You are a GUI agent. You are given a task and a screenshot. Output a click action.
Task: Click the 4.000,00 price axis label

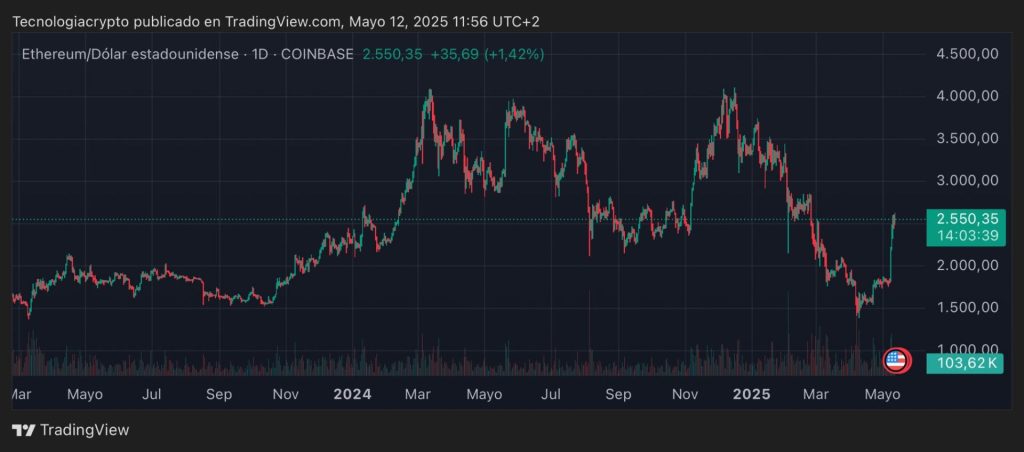tap(968, 96)
